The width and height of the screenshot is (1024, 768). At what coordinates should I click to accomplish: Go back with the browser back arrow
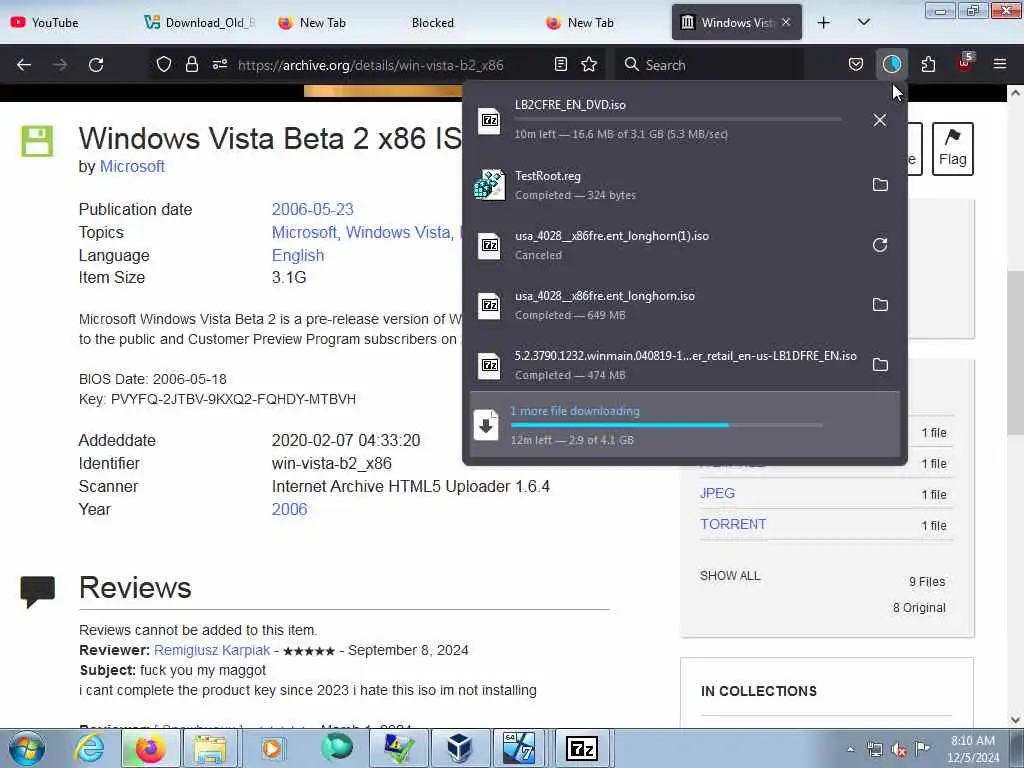(24, 65)
